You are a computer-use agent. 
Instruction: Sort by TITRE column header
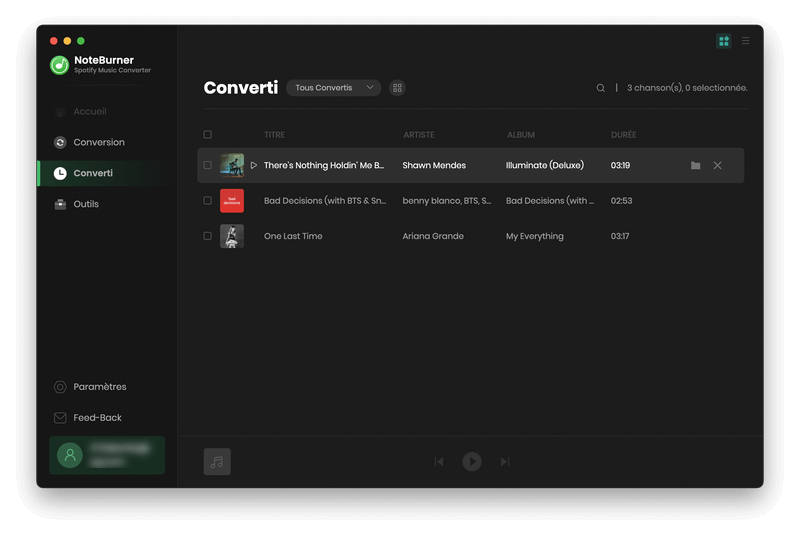(x=274, y=135)
